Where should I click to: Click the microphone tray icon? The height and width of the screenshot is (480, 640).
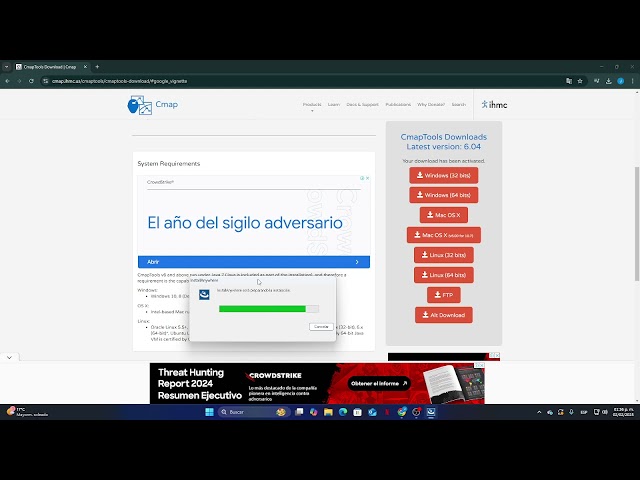click(x=571, y=412)
